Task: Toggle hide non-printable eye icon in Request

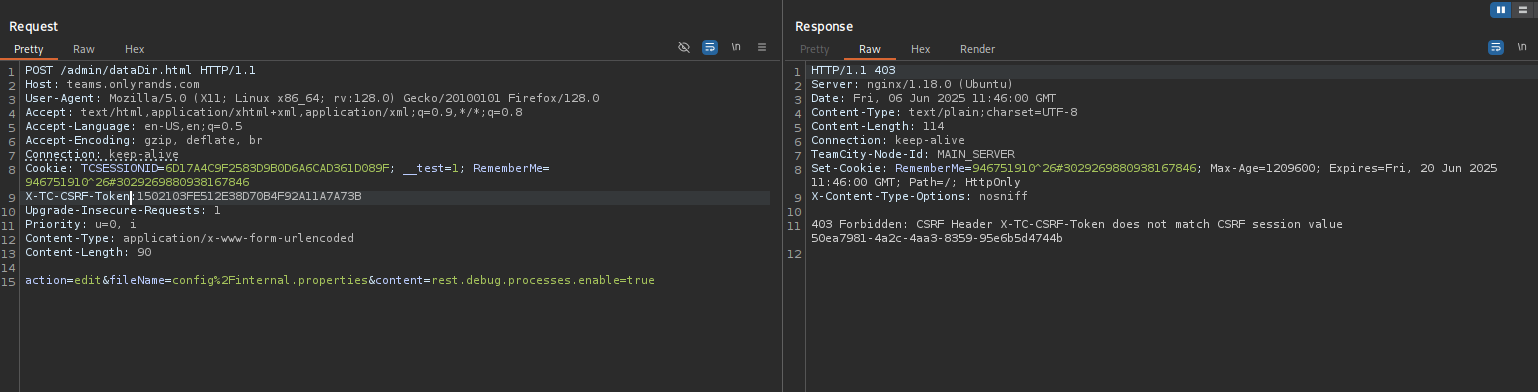Action: point(684,47)
